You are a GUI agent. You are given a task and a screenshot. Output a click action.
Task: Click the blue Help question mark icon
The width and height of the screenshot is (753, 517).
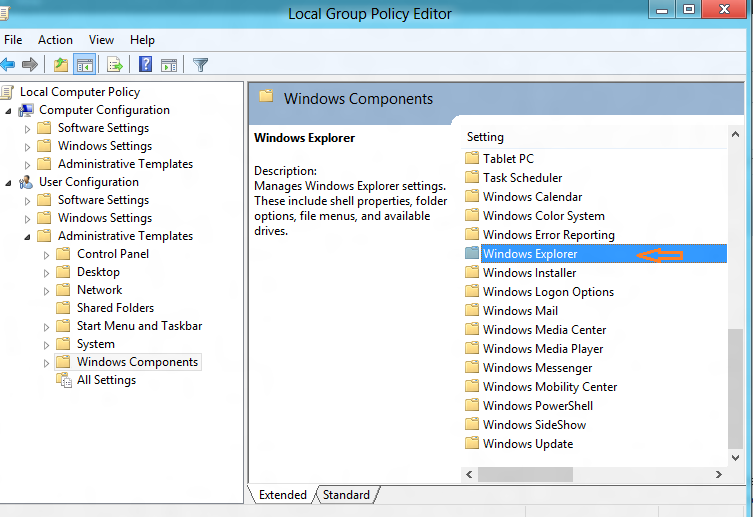(145, 64)
